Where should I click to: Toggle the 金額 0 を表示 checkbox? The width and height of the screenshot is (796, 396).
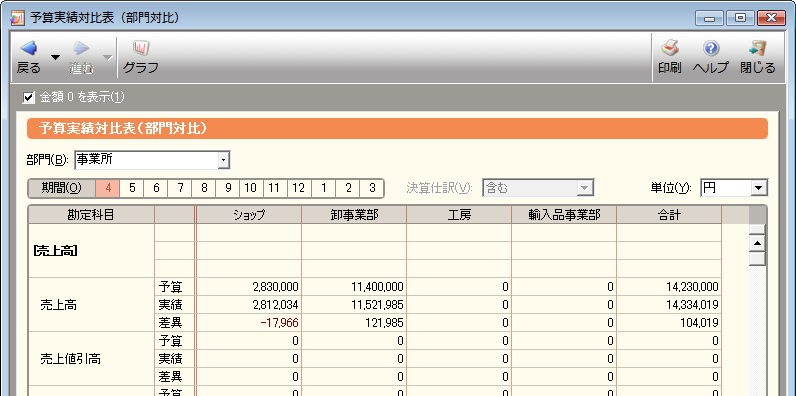[x=29, y=97]
